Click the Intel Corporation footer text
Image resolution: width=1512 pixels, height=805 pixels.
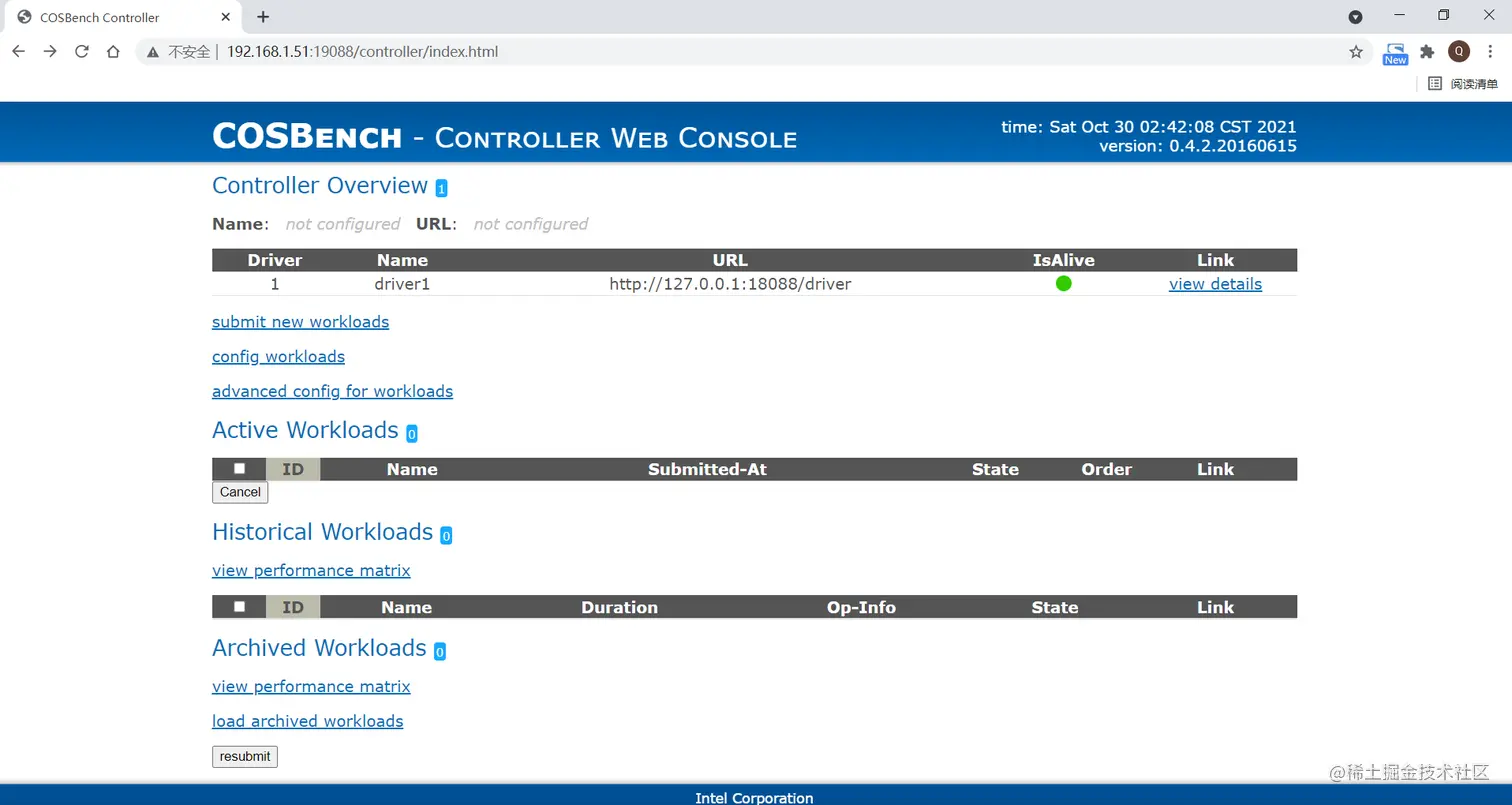(x=754, y=797)
